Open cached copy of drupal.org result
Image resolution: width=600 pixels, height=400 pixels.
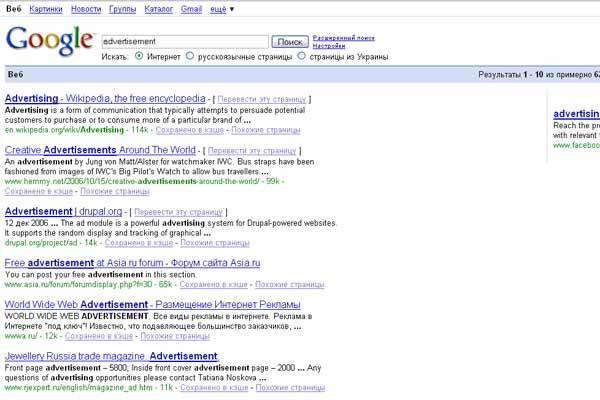point(139,243)
